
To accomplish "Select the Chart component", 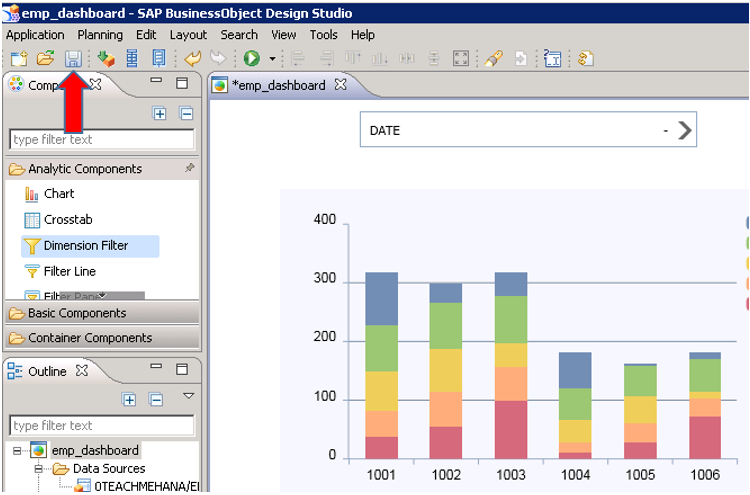I will 50,194.
